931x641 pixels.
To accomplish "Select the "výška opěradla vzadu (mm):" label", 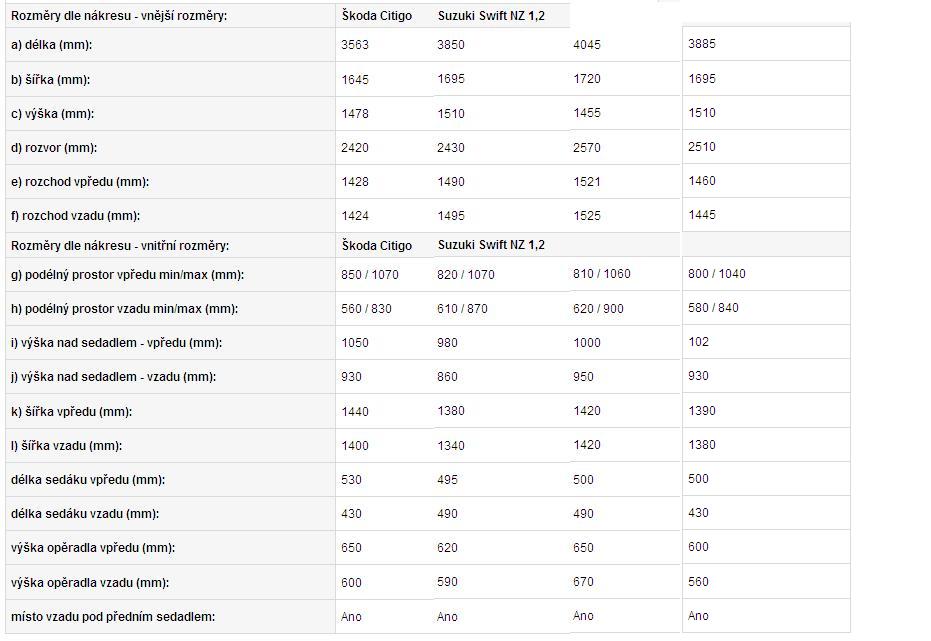I will [x=92, y=582].
